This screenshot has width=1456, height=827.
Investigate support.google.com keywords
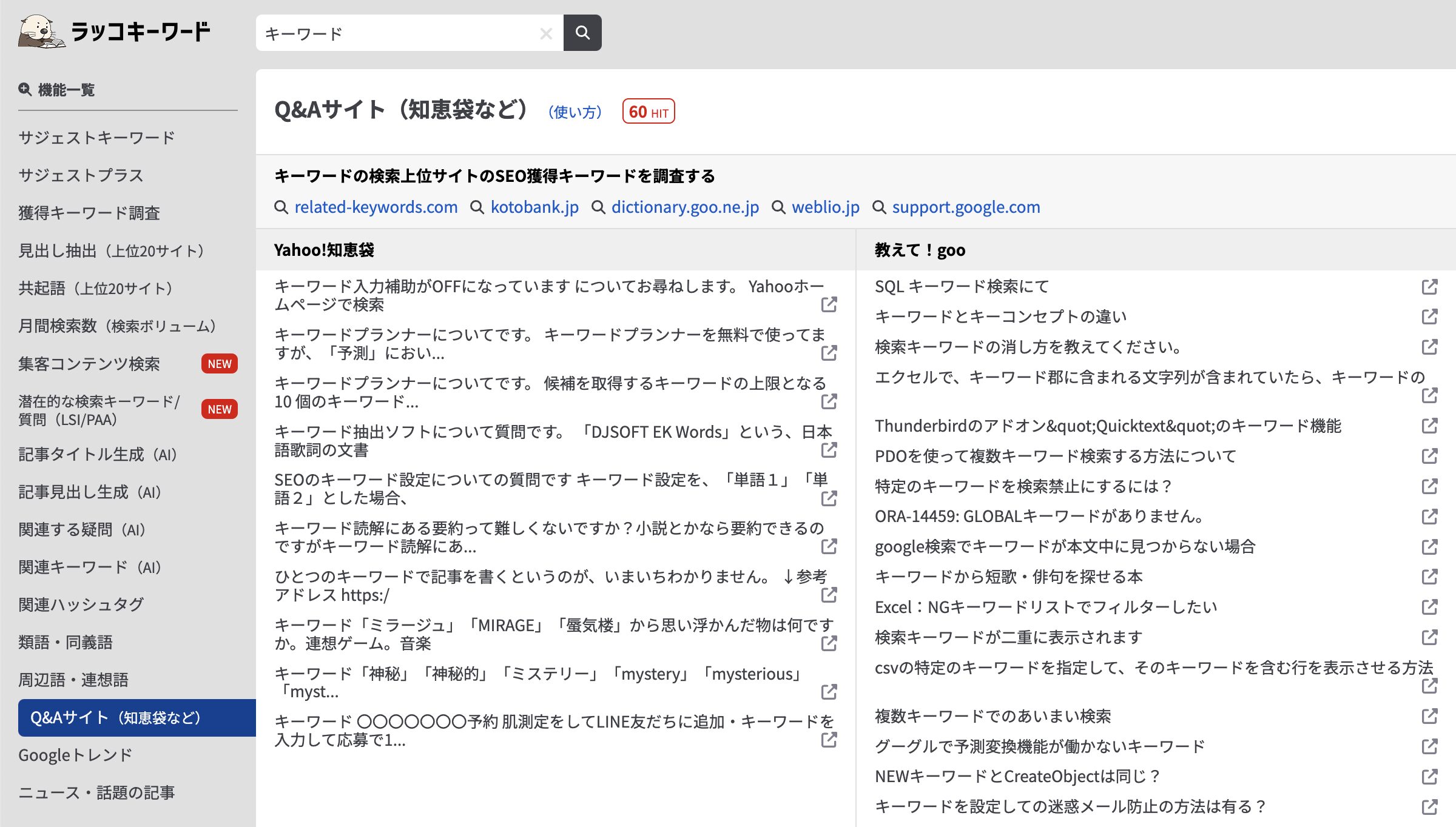click(x=966, y=207)
